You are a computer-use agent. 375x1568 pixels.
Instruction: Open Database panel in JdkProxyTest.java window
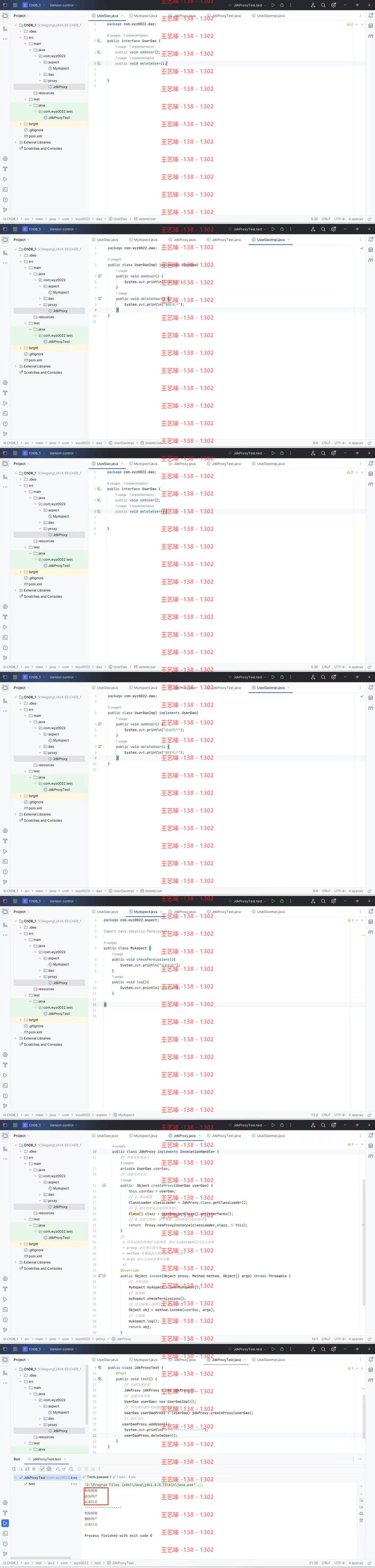point(371,1370)
